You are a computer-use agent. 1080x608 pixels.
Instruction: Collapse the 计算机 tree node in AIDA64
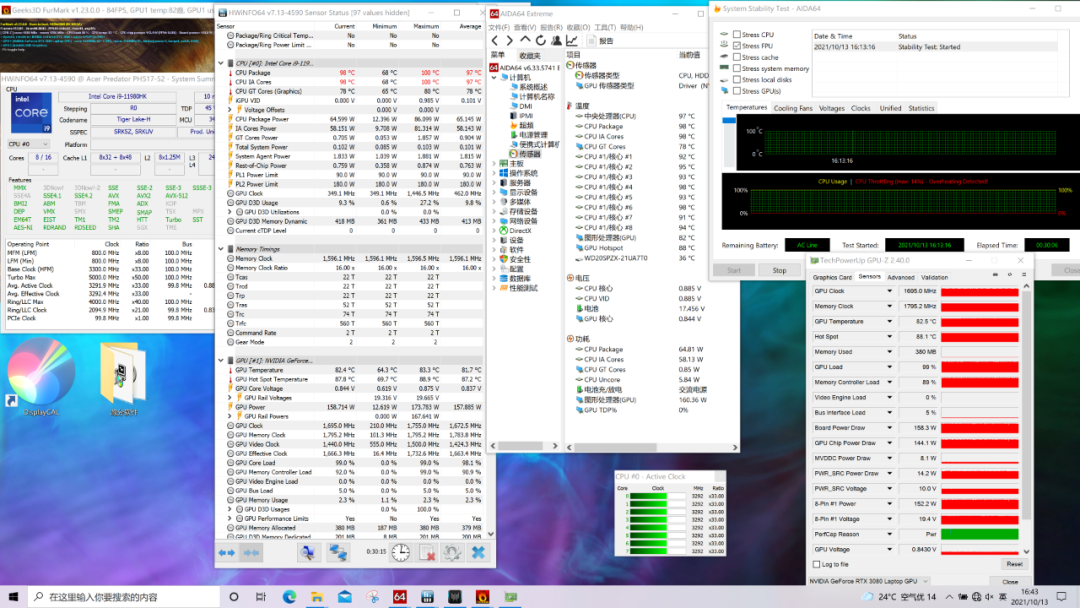click(x=494, y=78)
